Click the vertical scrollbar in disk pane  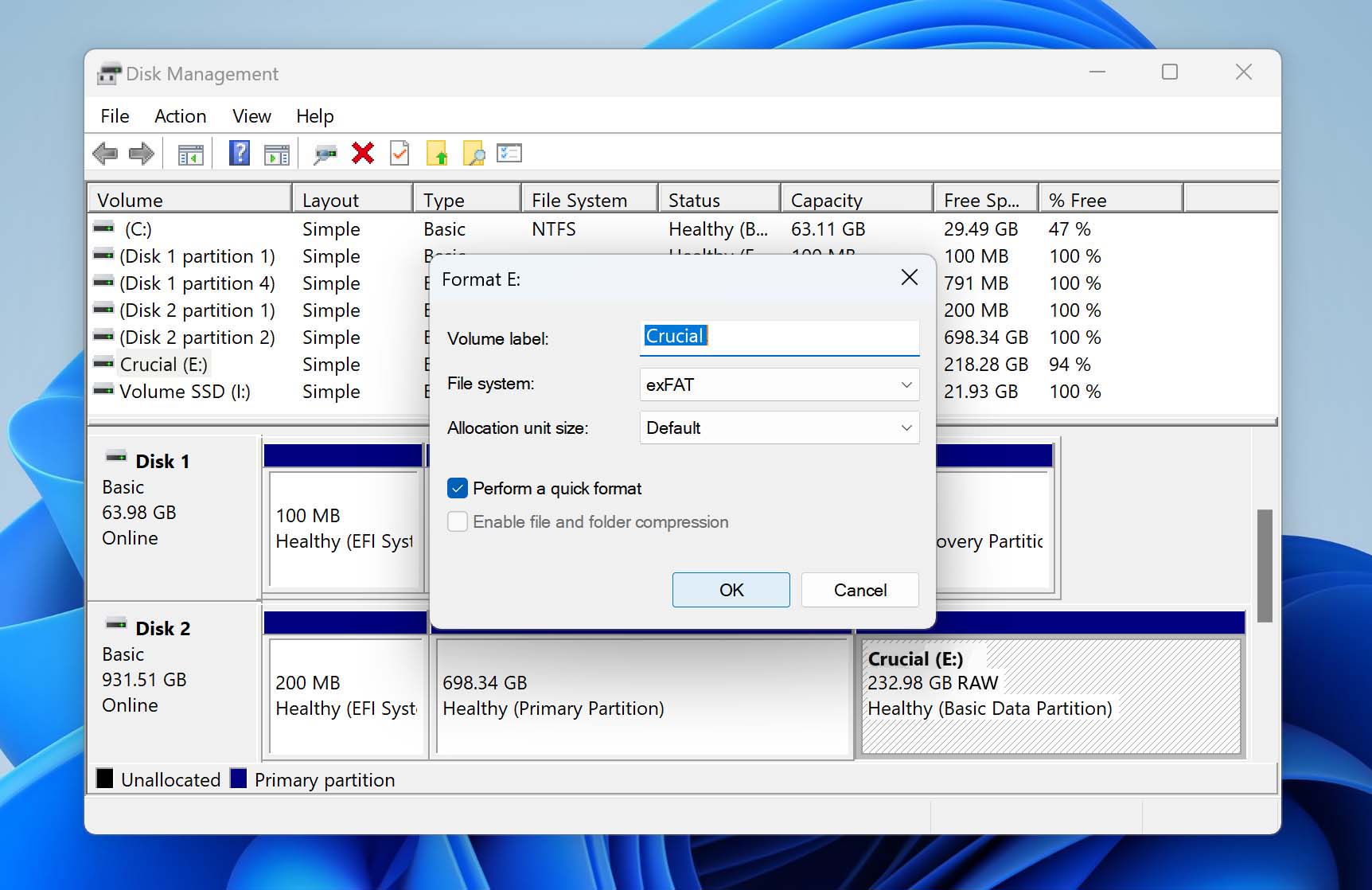(x=1265, y=565)
